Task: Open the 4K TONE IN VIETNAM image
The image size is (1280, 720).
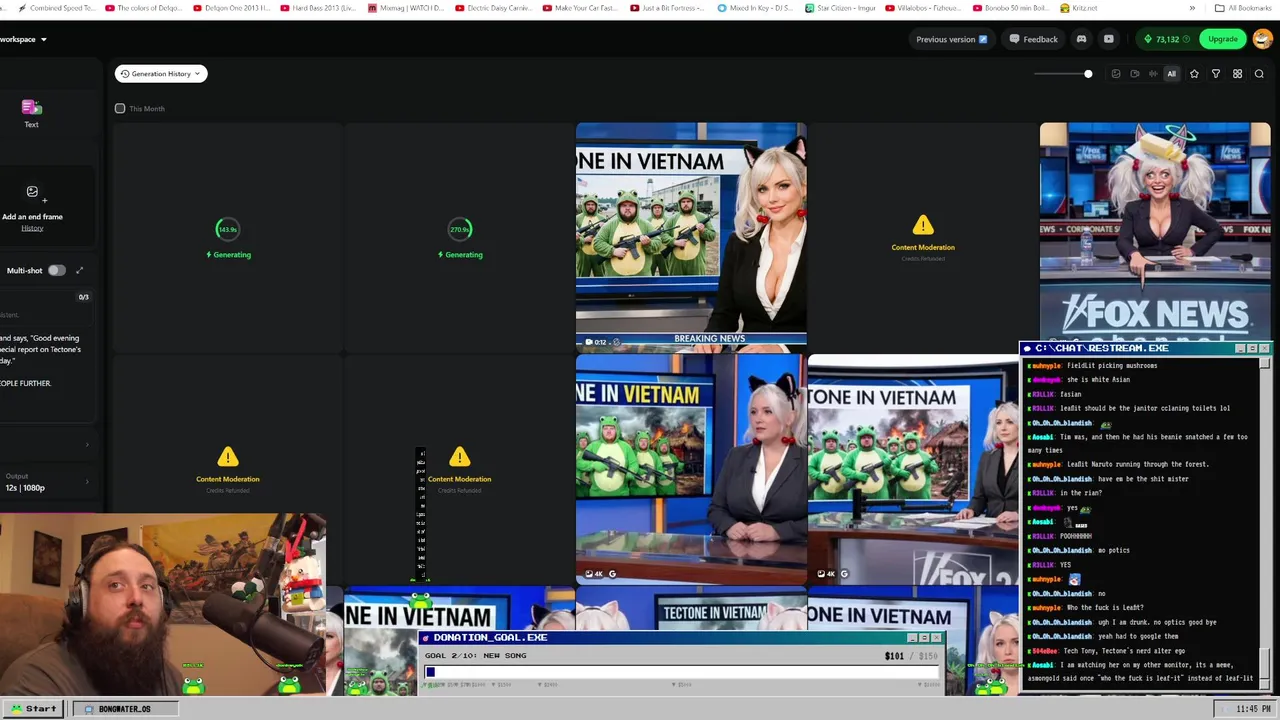Action: pos(913,469)
